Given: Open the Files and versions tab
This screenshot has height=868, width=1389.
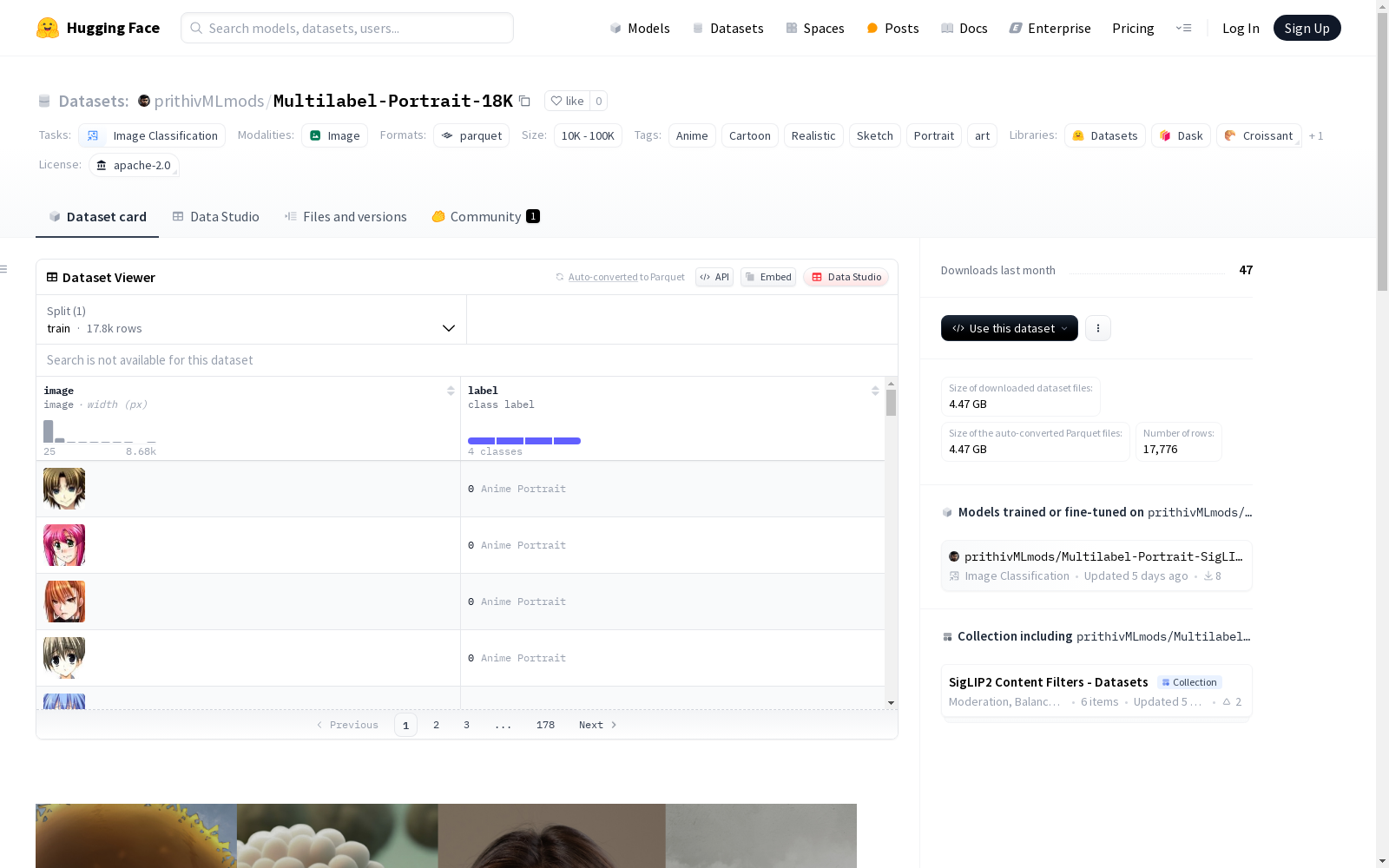Looking at the screenshot, I should pos(346,217).
